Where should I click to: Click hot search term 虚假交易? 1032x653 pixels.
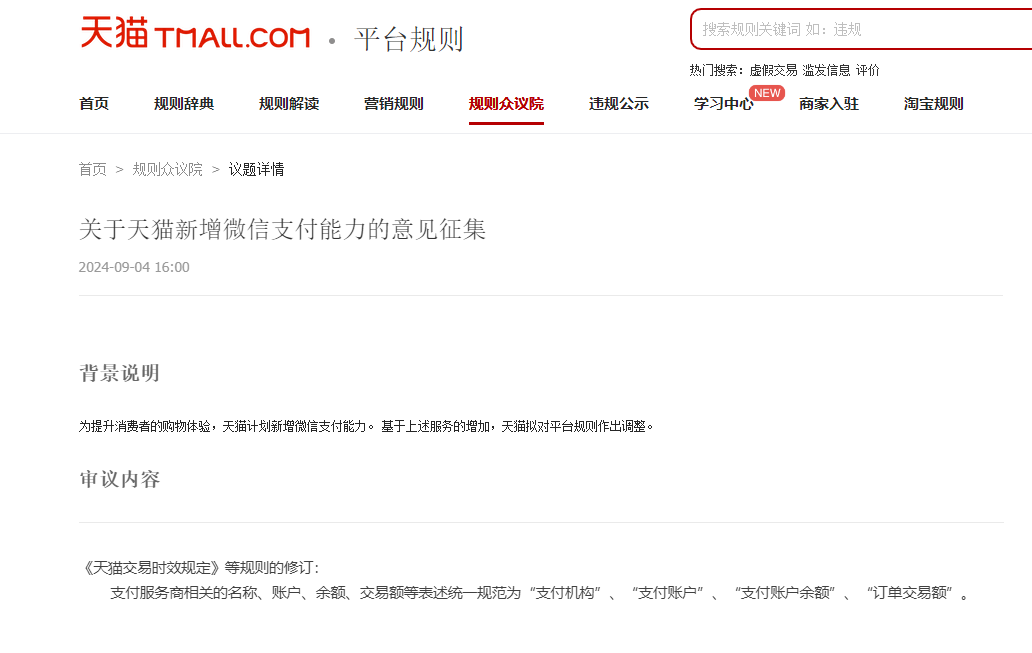[773, 70]
